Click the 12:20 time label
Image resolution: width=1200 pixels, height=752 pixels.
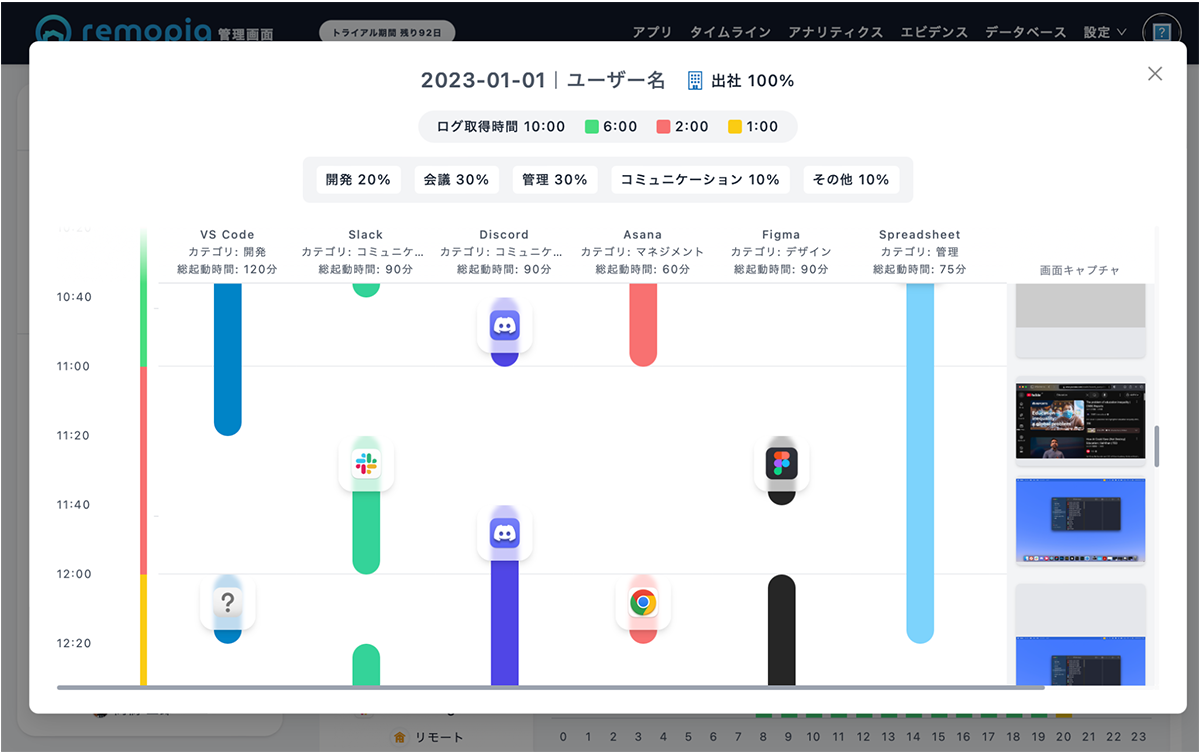point(74,644)
